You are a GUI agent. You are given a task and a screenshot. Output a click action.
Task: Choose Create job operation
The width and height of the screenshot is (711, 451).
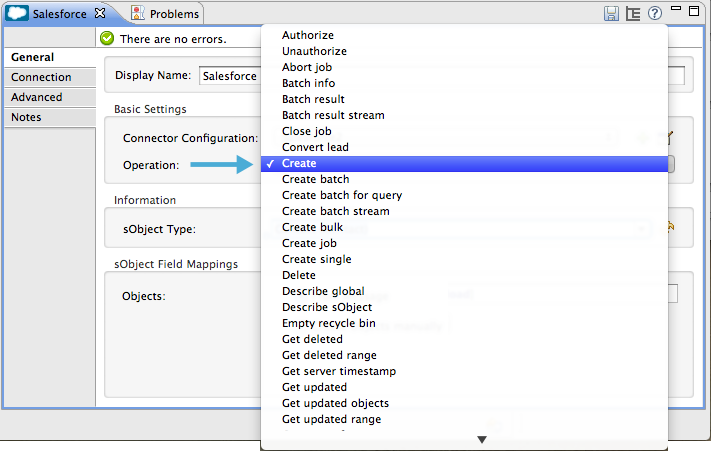[464, 243]
